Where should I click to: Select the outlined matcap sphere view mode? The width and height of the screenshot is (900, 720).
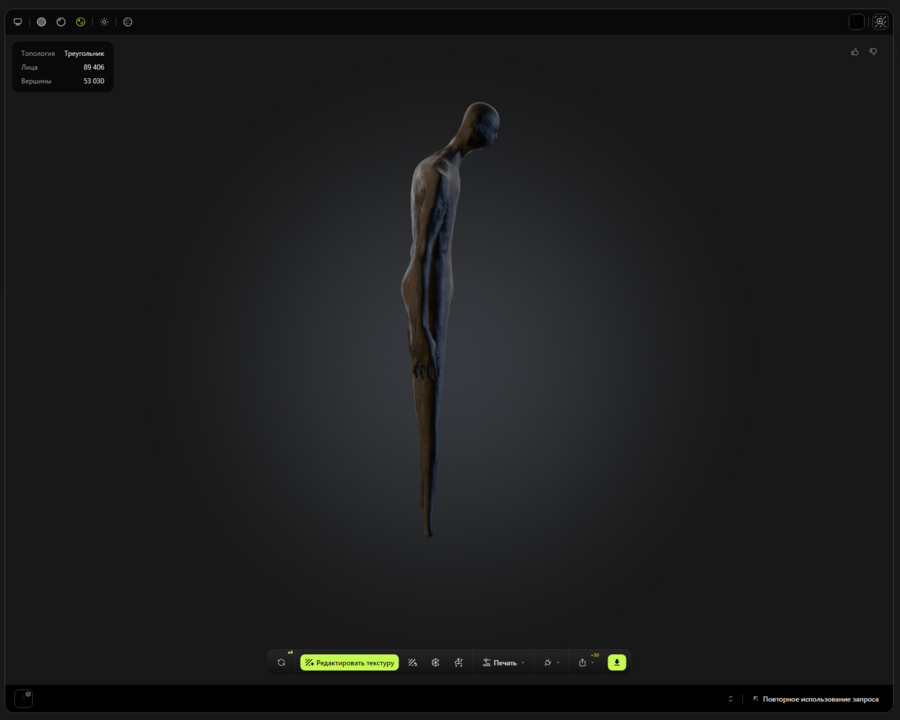(x=61, y=22)
